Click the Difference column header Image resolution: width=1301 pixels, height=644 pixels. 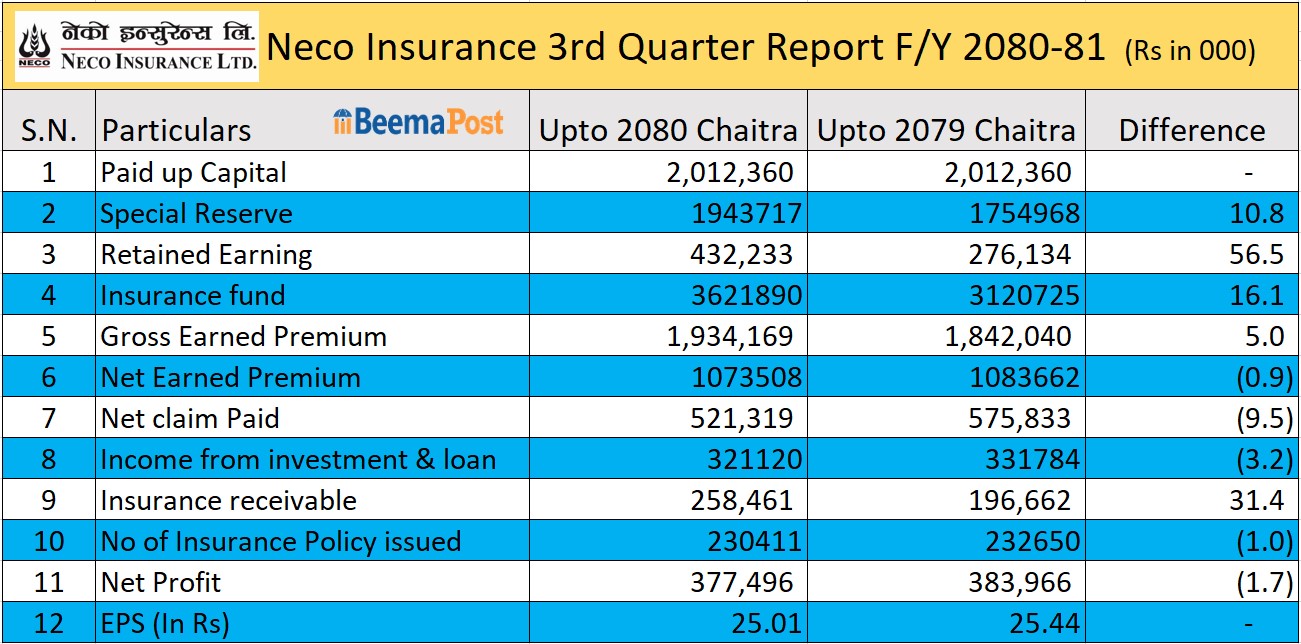[x=1191, y=130]
